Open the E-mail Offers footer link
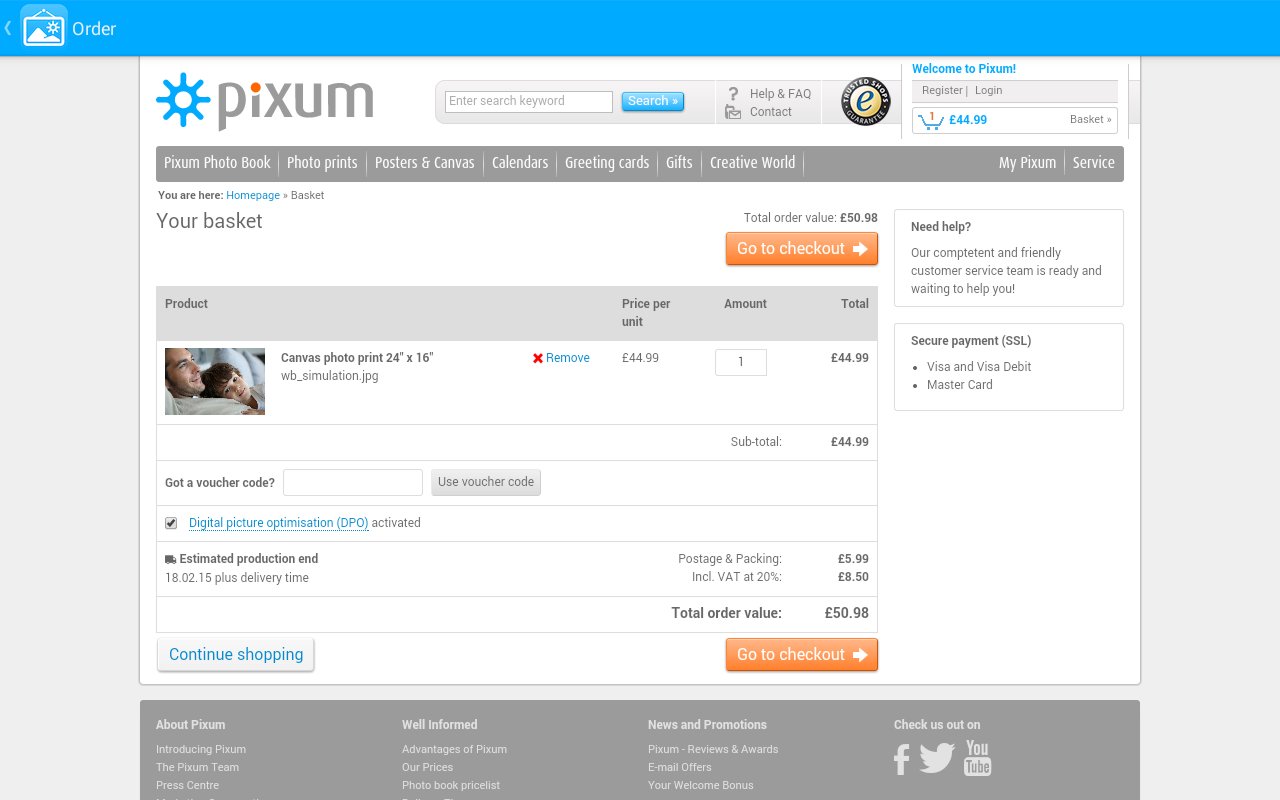The height and width of the screenshot is (800, 1280). [680, 767]
